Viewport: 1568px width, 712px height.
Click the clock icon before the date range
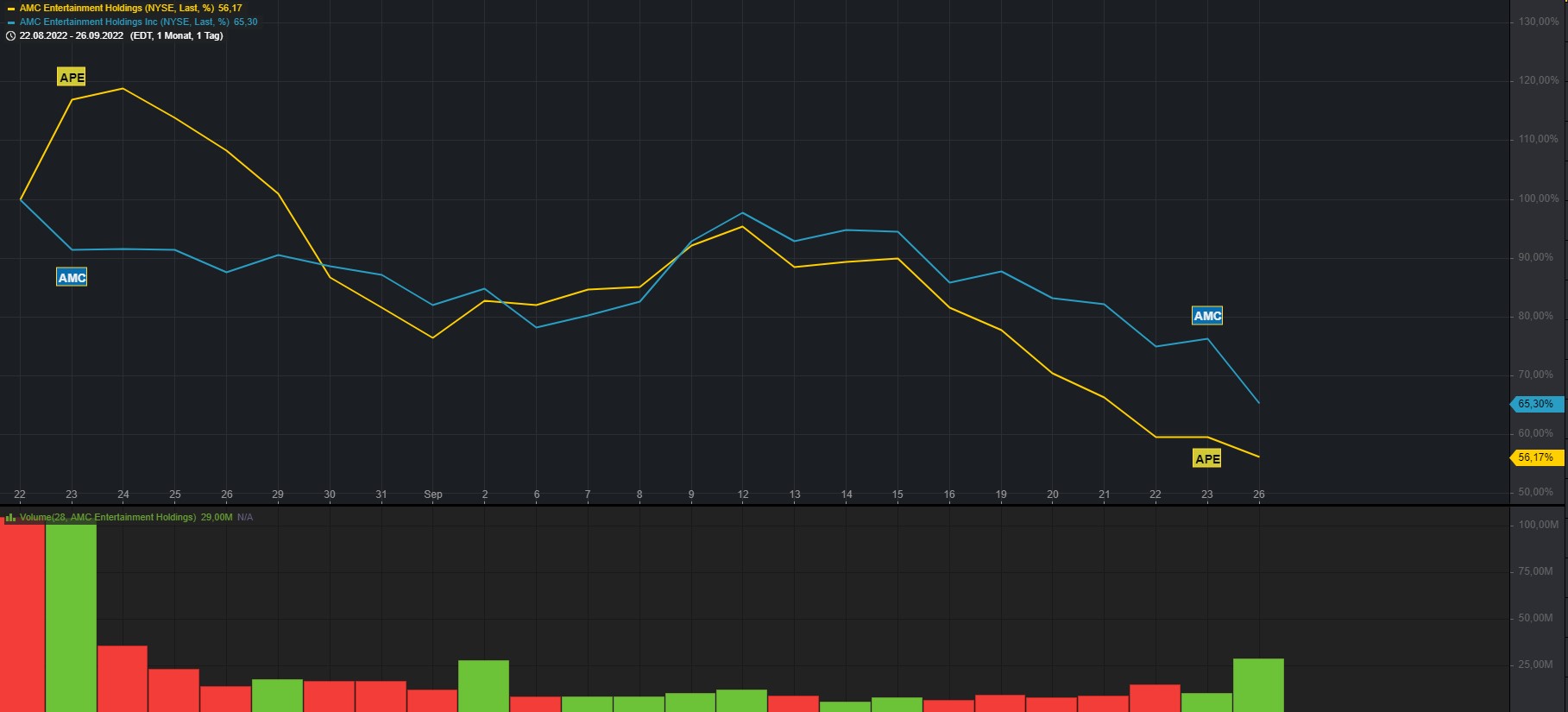click(x=11, y=36)
